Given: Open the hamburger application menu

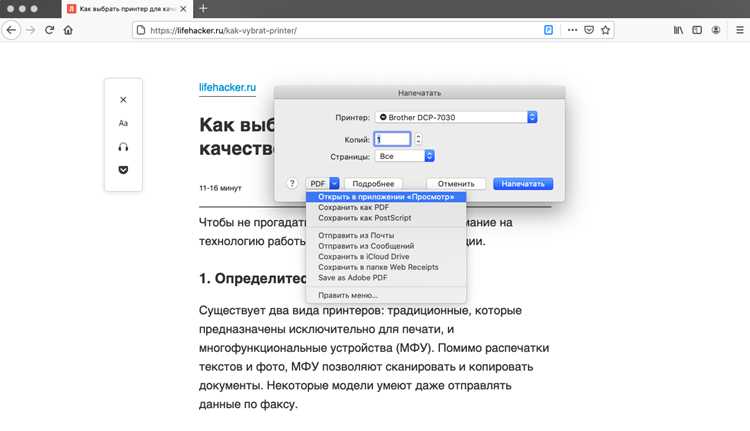Looking at the screenshot, I should click(x=739, y=30).
